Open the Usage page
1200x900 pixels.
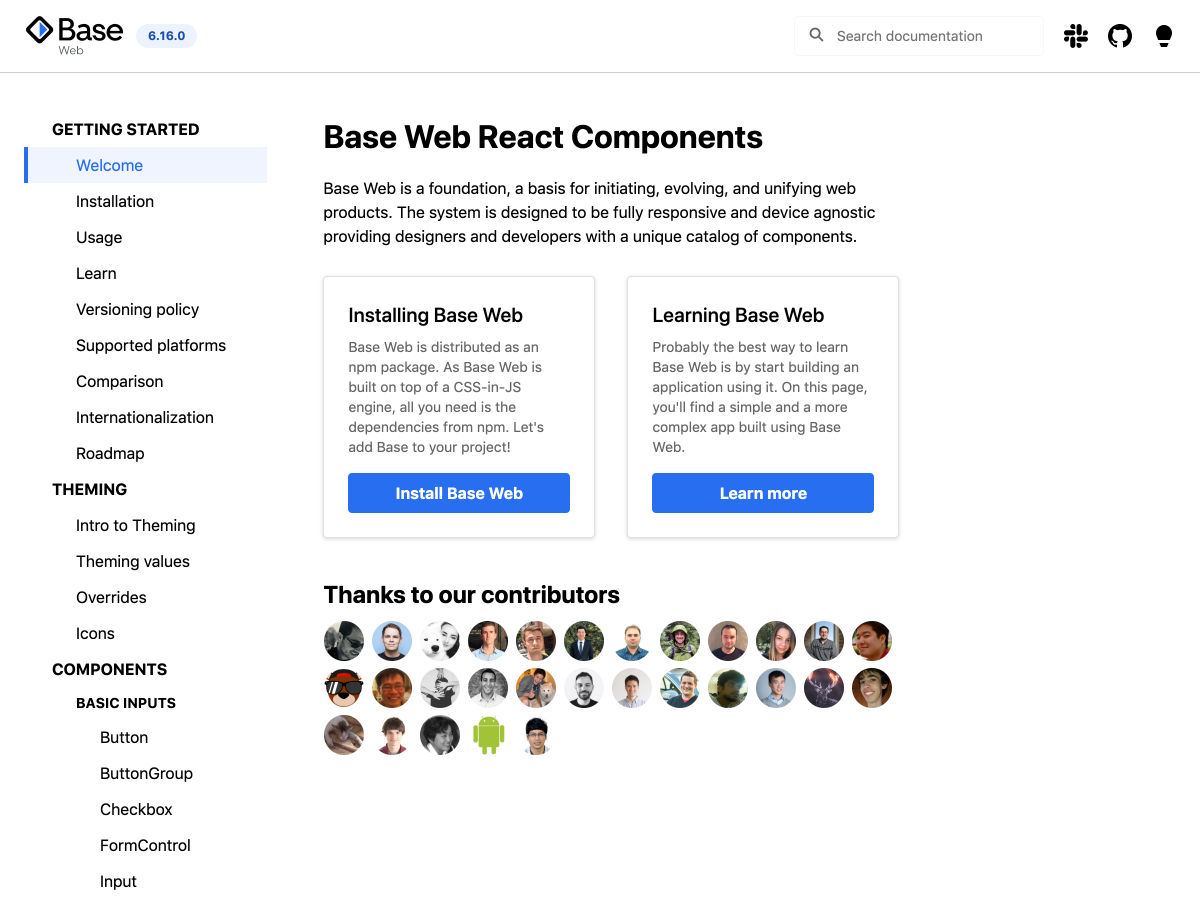[99, 237]
